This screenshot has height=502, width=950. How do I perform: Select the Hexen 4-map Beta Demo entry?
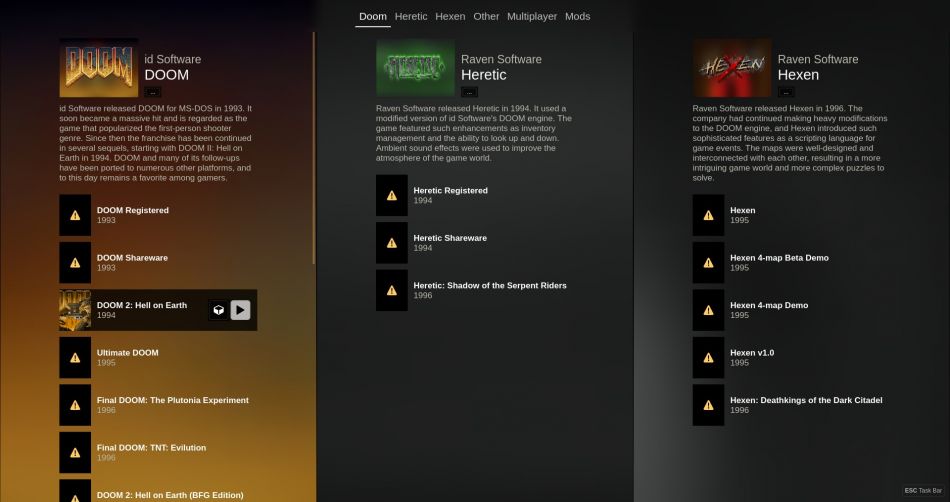pyautogui.click(x=791, y=263)
